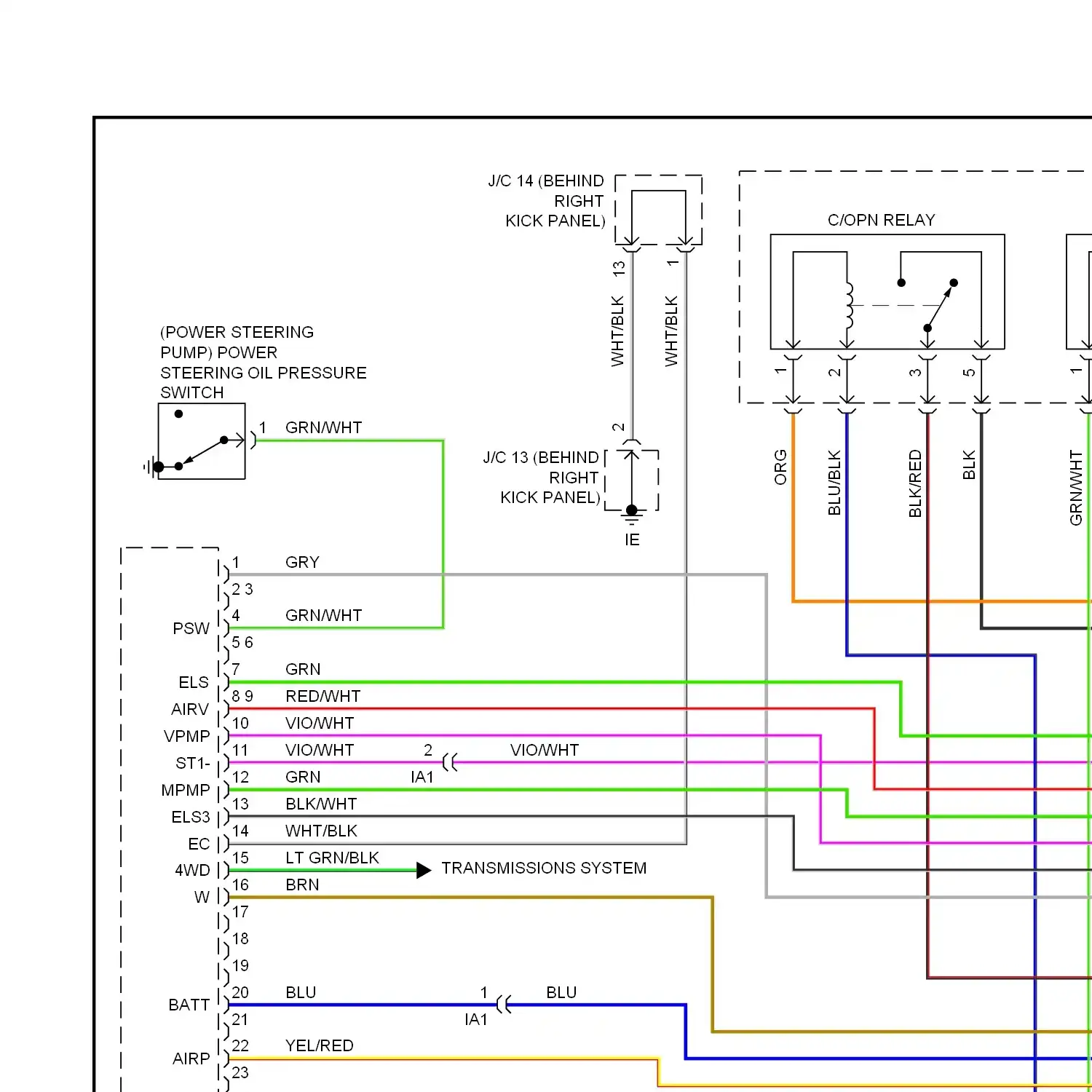
Task: Click the VIO/WHT wire label at pin 11
Action: tap(320, 750)
